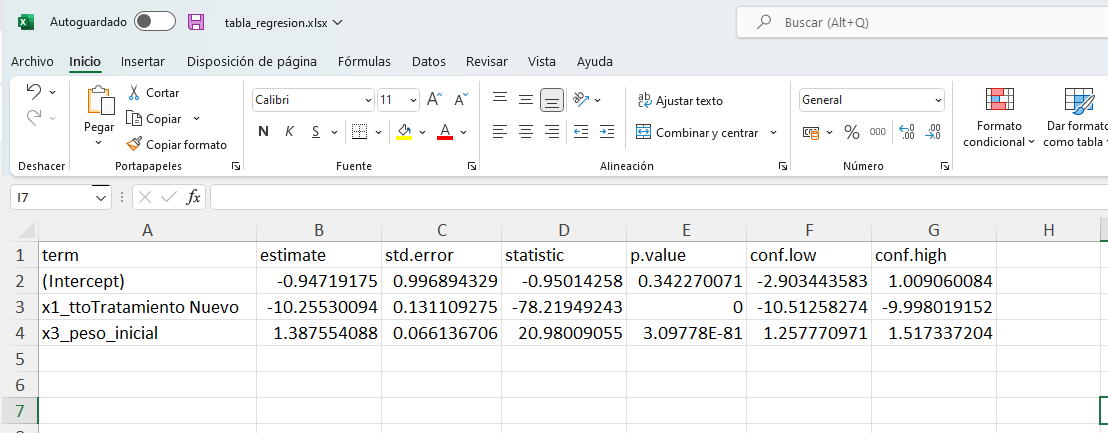Viewport: 1108px width, 433px height.
Task: Open Formato condicional icon
Action: pos(999,100)
